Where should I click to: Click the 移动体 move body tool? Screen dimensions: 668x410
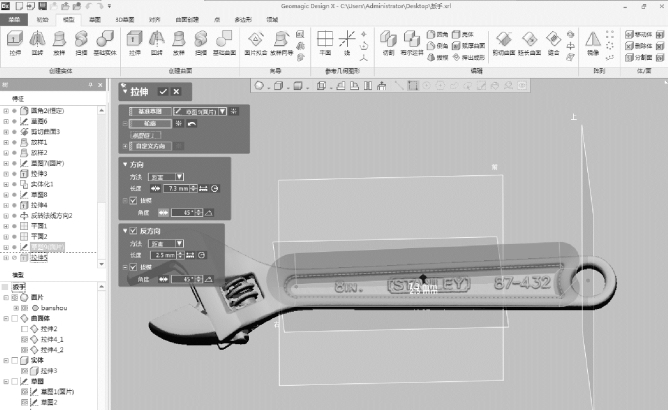(639, 35)
